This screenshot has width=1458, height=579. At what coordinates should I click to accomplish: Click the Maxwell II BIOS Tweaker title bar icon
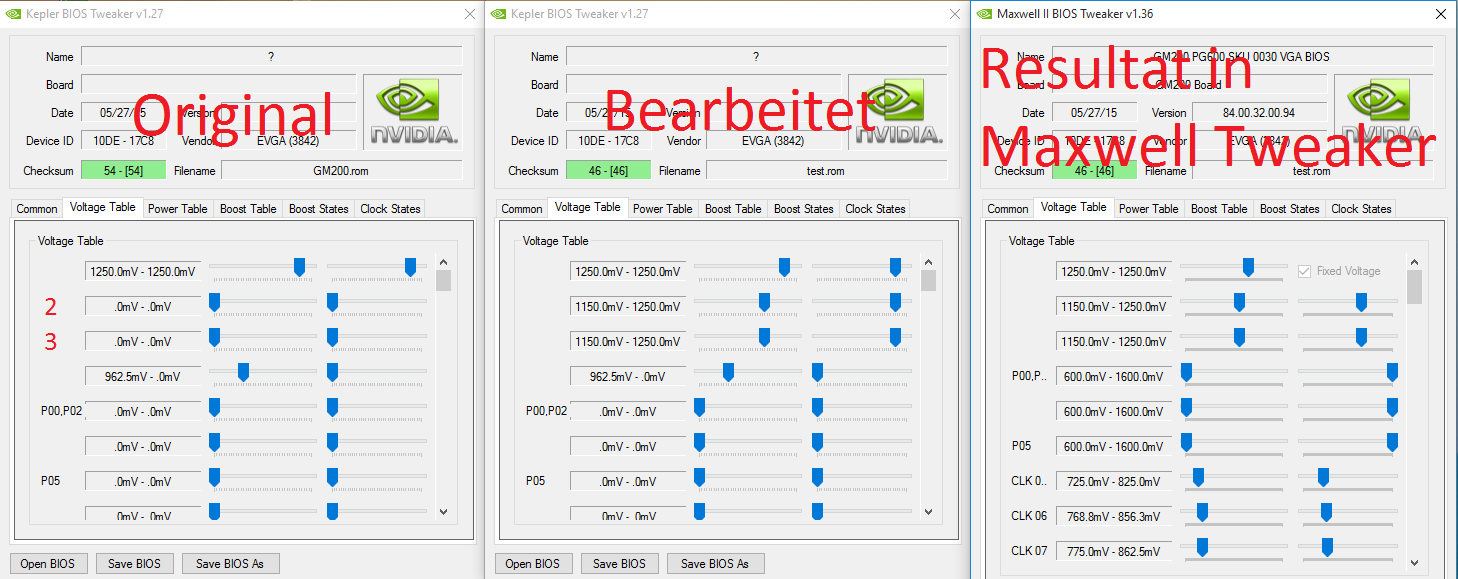(x=984, y=14)
